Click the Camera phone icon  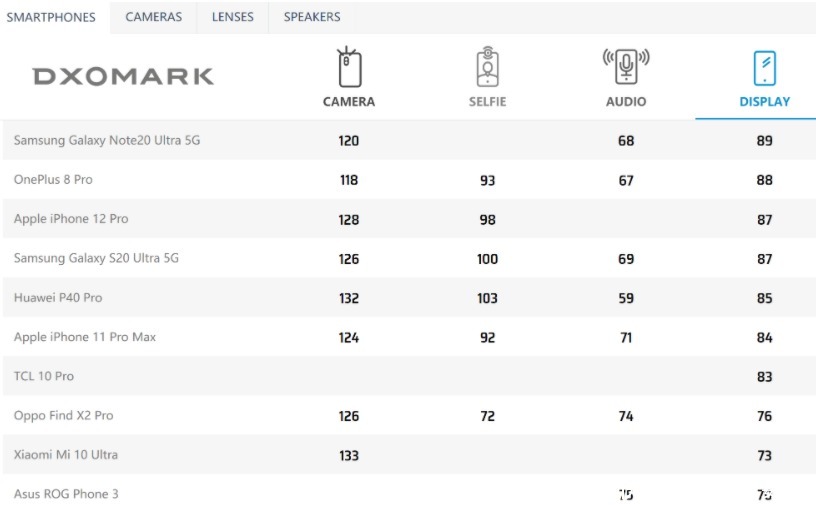(x=349, y=67)
